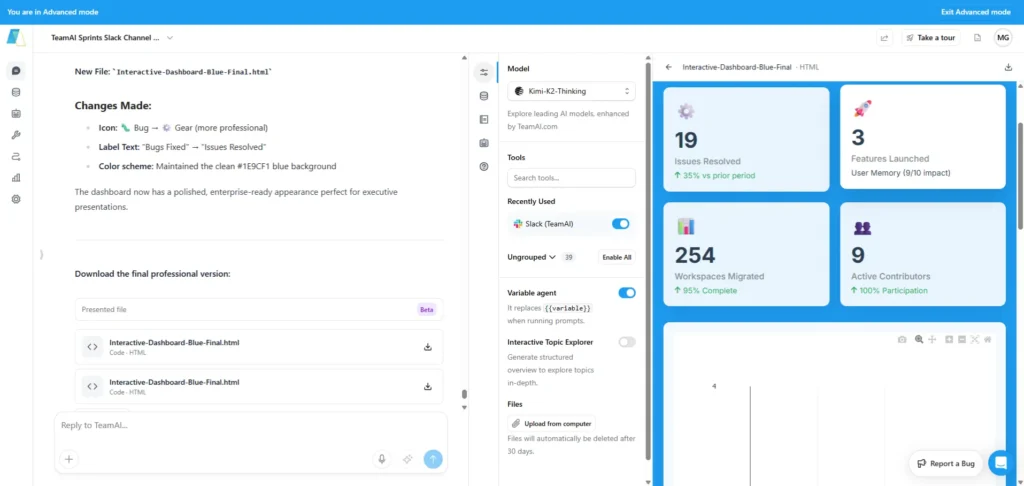Open the workflow route icon in left sidebar
This screenshot has width=1024, height=486.
click(16, 156)
